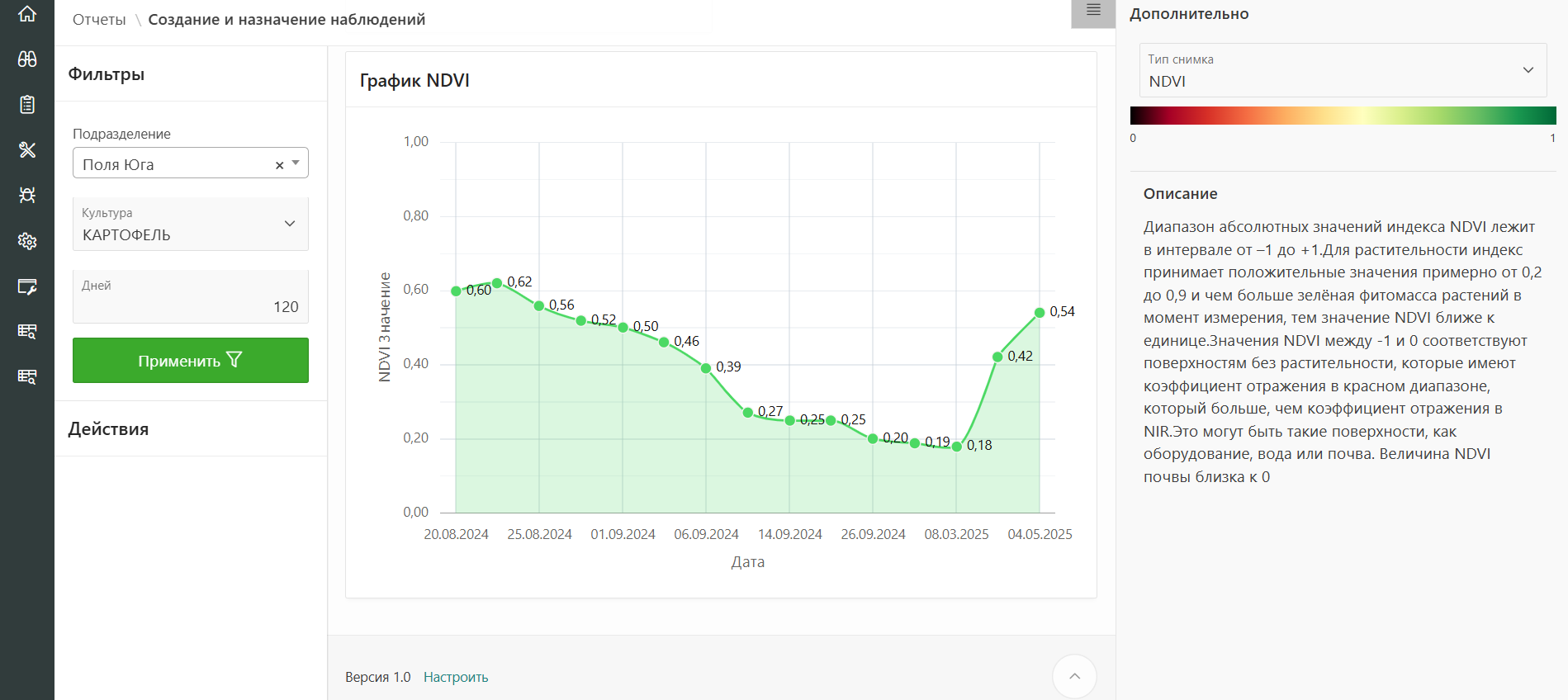Click the scroll-to-top round button
The width and height of the screenshot is (1568, 700).
point(1074,676)
